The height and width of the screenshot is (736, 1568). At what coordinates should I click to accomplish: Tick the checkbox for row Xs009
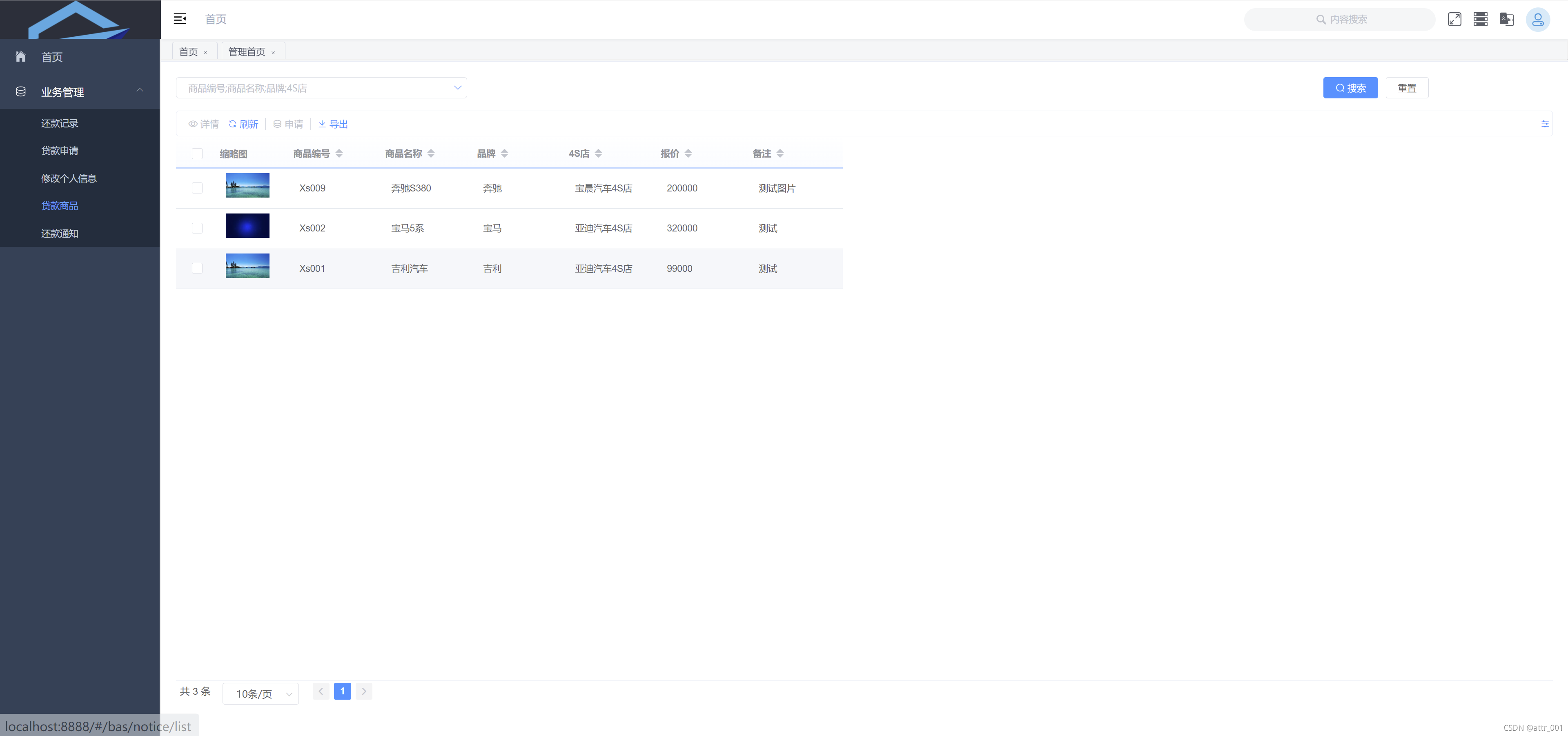coord(196,188)
